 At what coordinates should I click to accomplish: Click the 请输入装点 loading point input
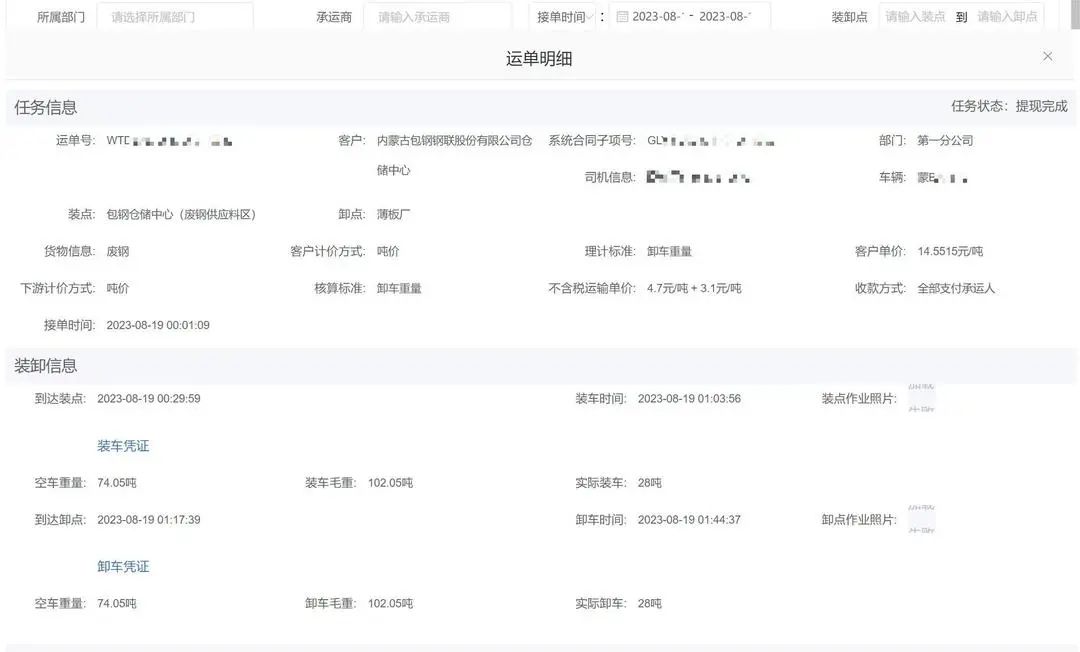914,15
